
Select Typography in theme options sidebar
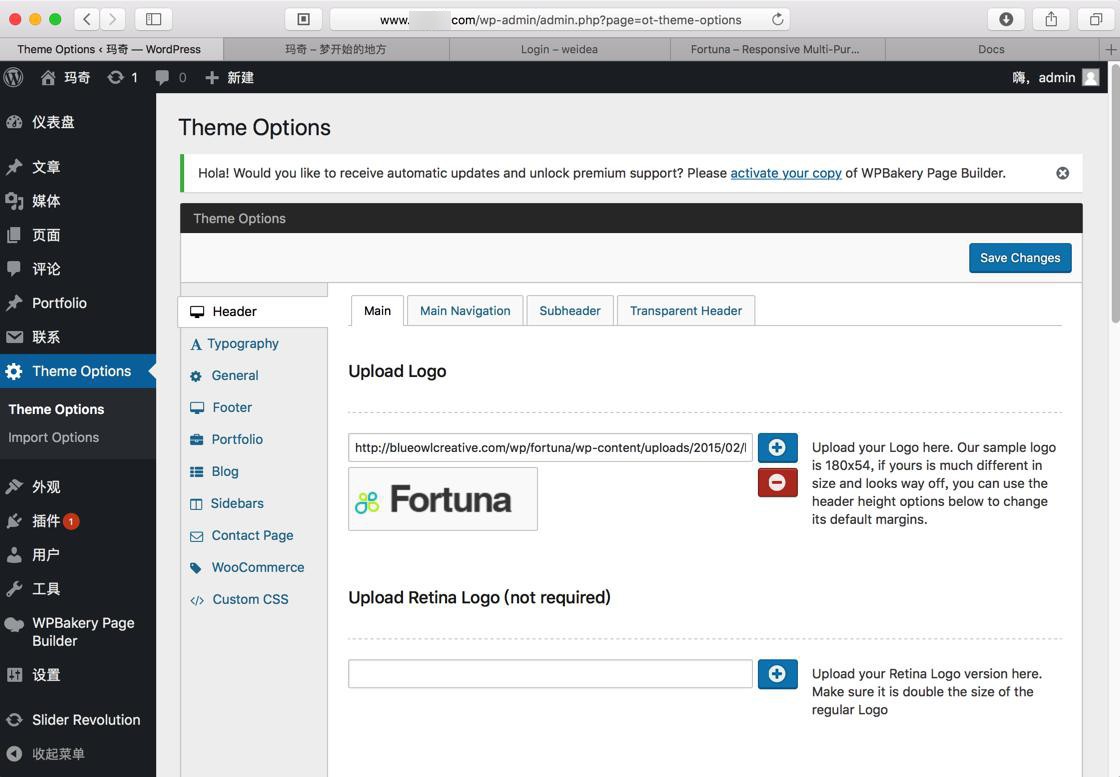242,343
